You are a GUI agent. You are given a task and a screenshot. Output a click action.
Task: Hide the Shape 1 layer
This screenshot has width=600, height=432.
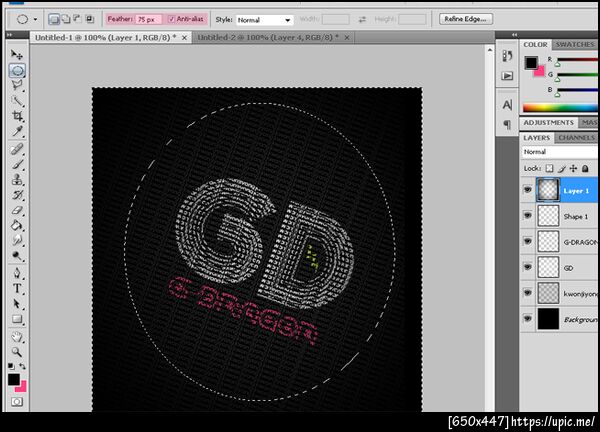coord(527,215)
